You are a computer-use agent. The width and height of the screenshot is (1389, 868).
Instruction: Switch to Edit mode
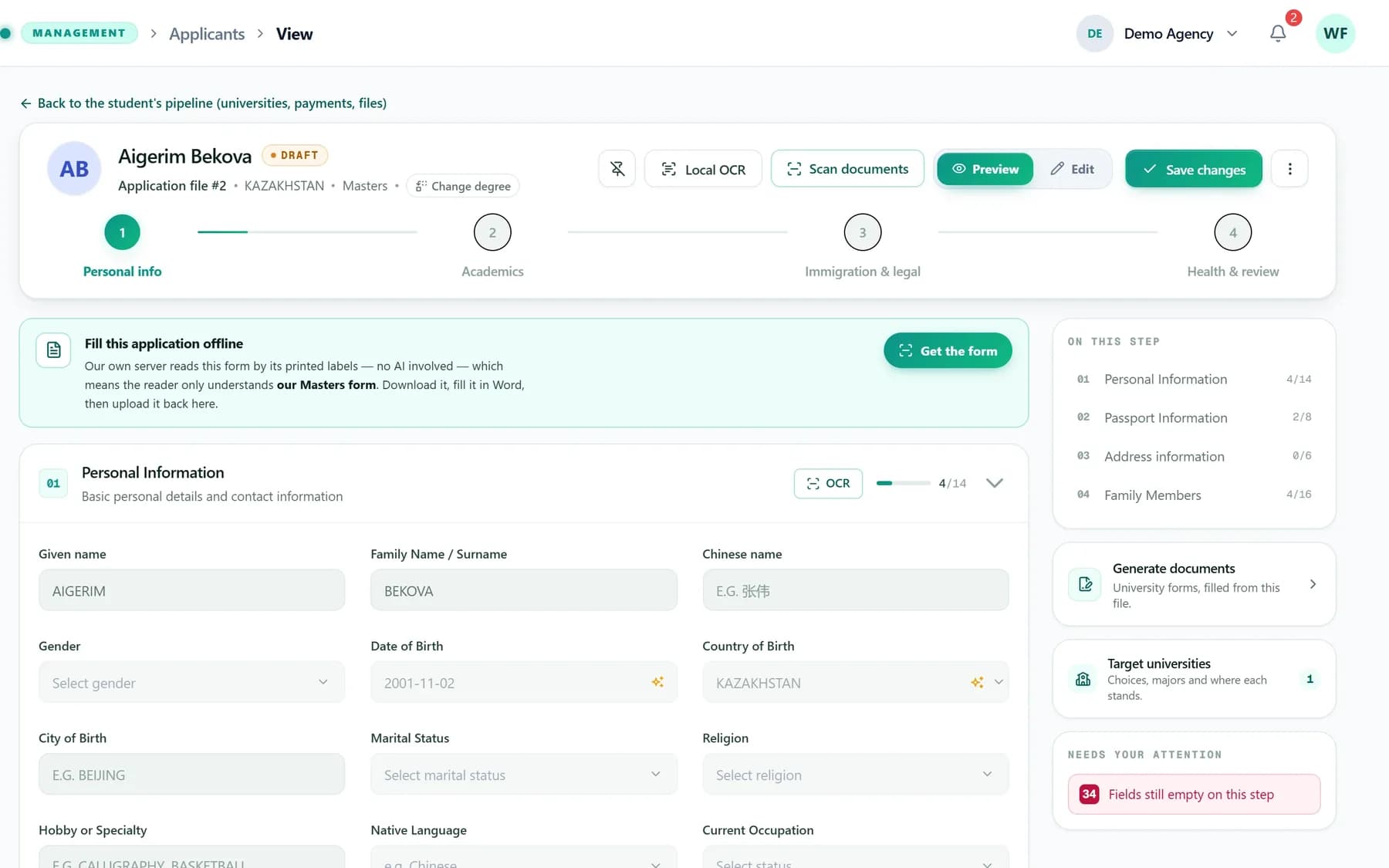pyautogui.click(x=1072, y=169)
